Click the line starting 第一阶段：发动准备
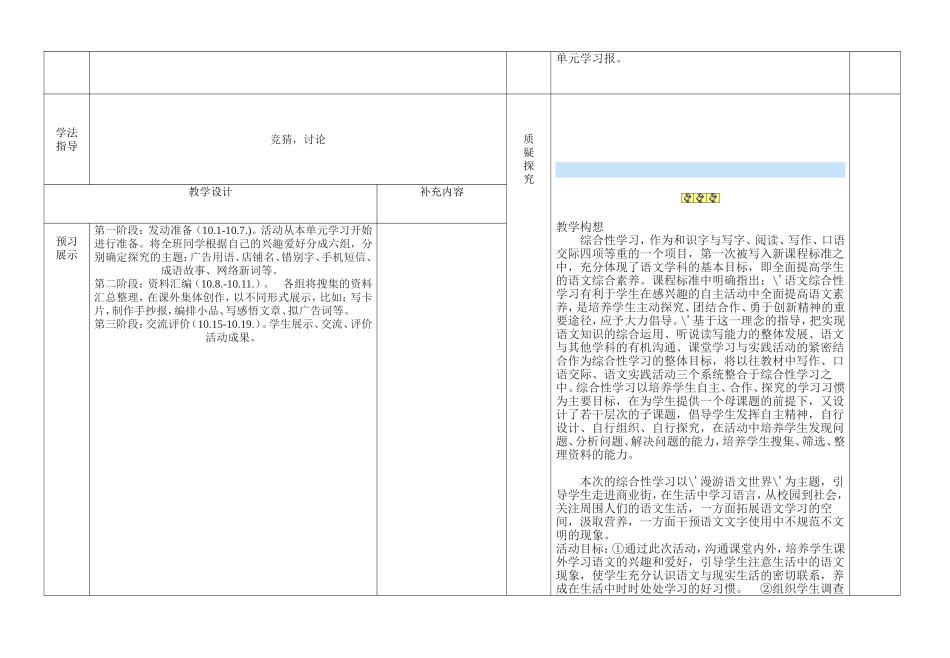Viewport: 950px width, 658px height. [x=233, y=230]
